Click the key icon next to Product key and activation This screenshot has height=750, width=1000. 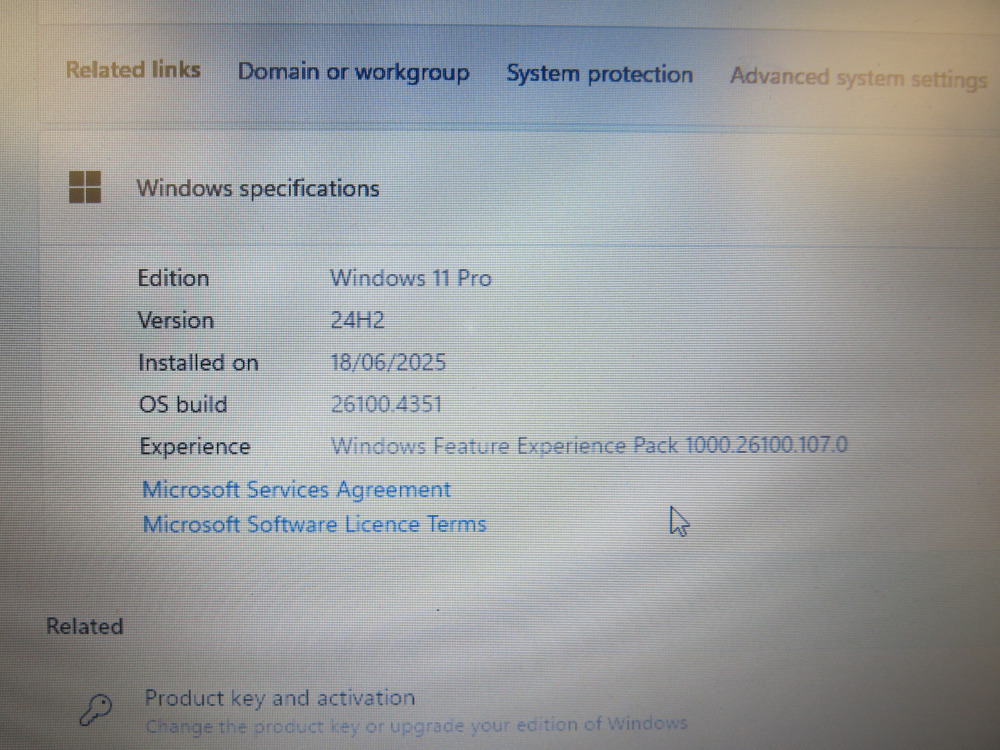coord(96,709)
